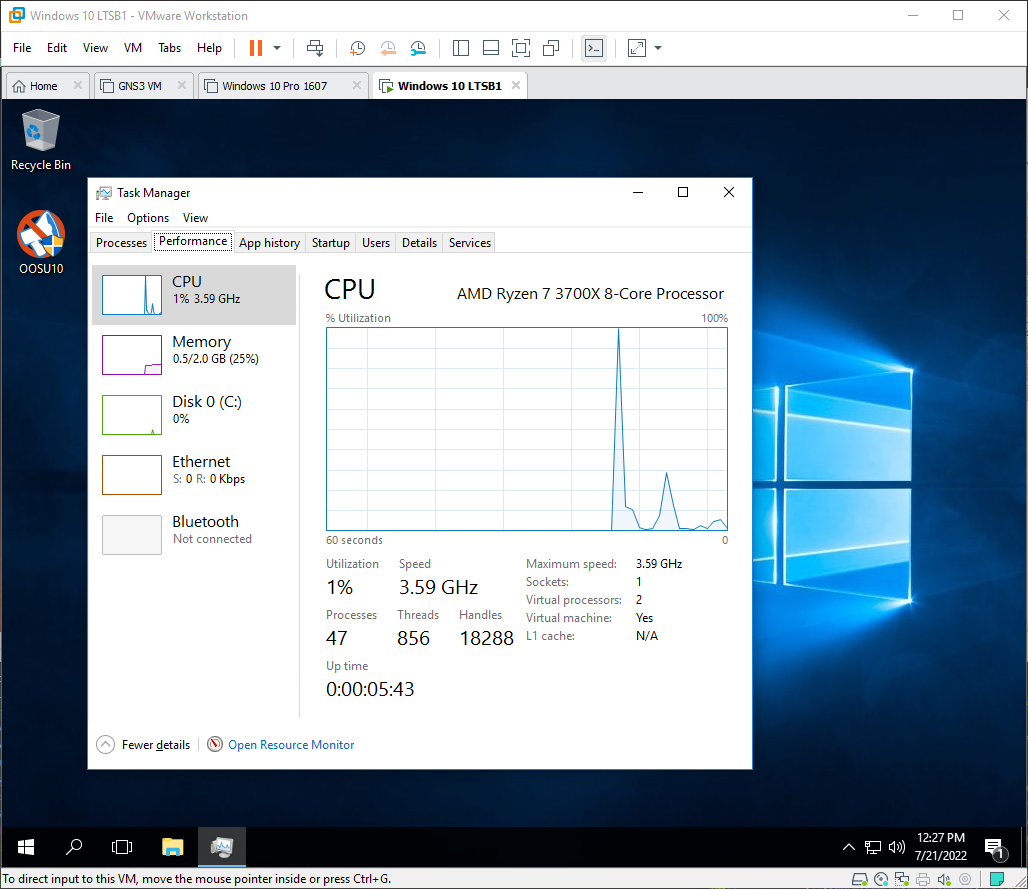Enter VMware full screen mode
Screen dimensions: 1028x889
coord(521,48)
